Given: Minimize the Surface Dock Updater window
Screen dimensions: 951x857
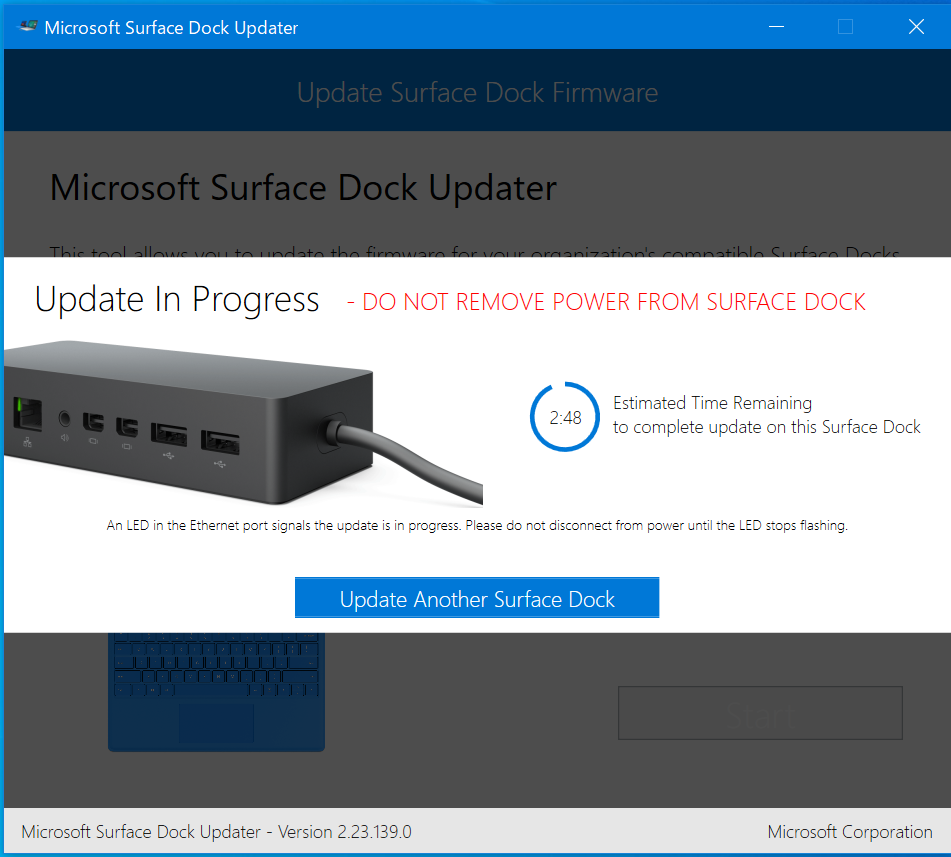Looking at the screenshot, I should tap(775, 27).
